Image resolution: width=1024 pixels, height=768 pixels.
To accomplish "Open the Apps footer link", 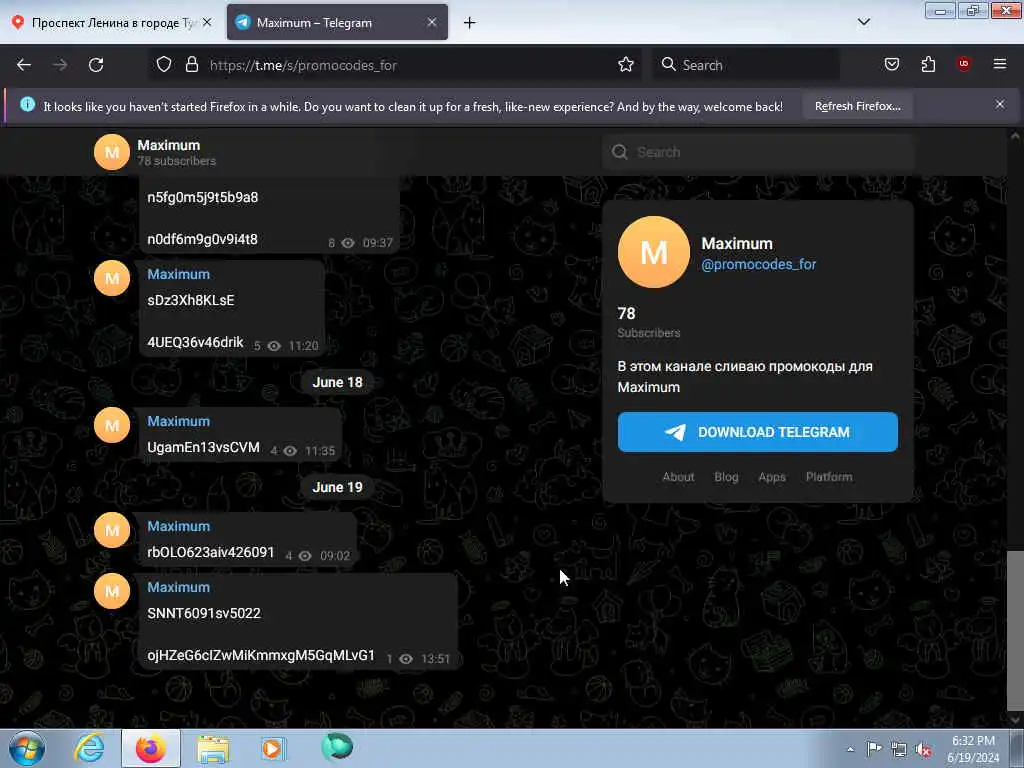I will pyautogui.click(x=771, y=477).
